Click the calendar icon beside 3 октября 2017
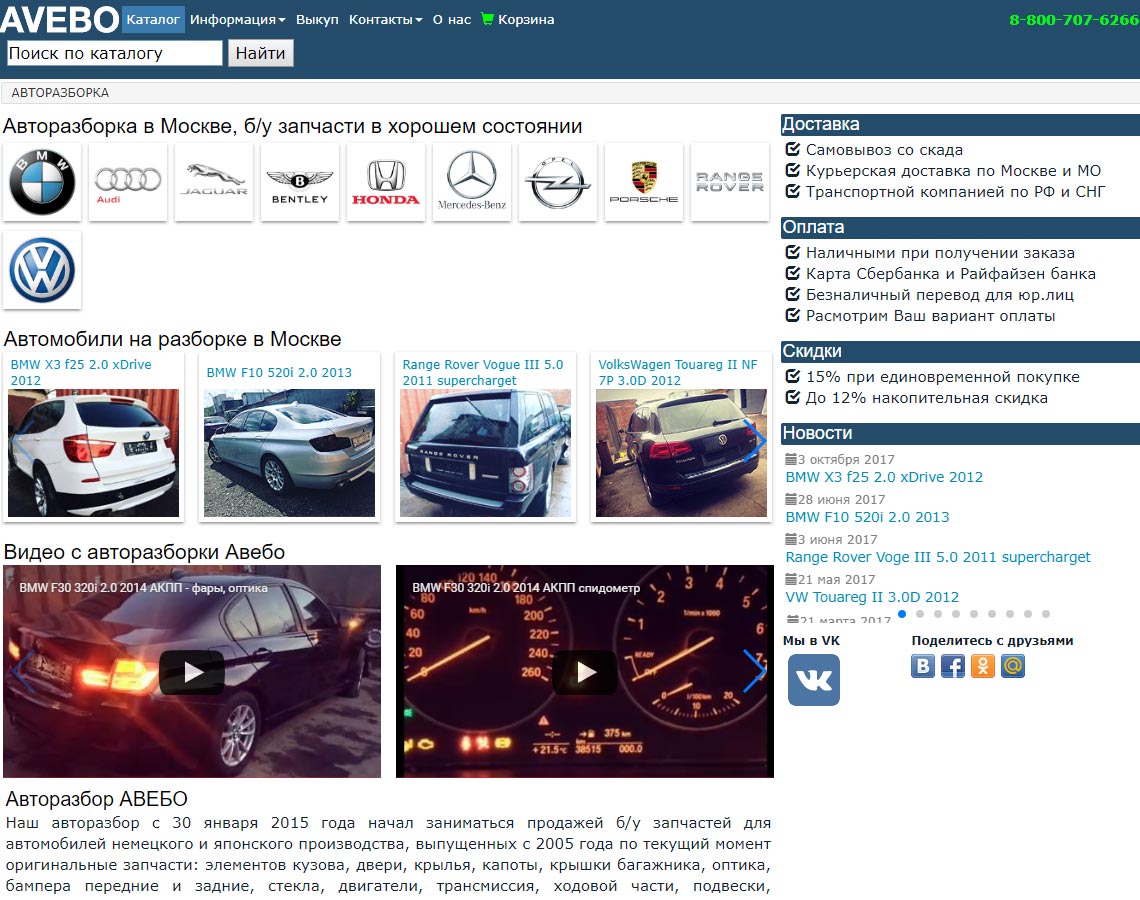Image resolution: width=1140 pixels, height=900 pixels. coord(791,459)
